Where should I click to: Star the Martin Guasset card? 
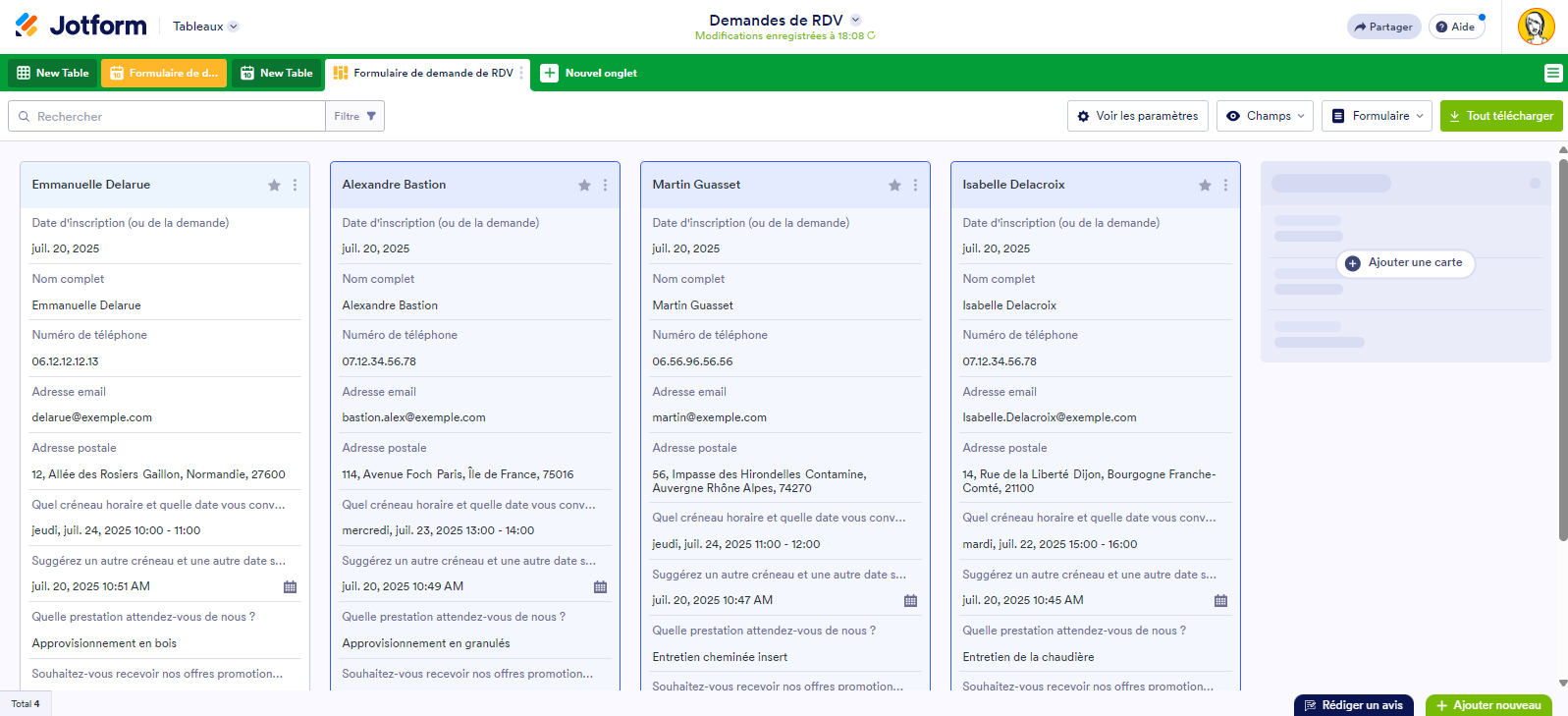pos(894,186)
